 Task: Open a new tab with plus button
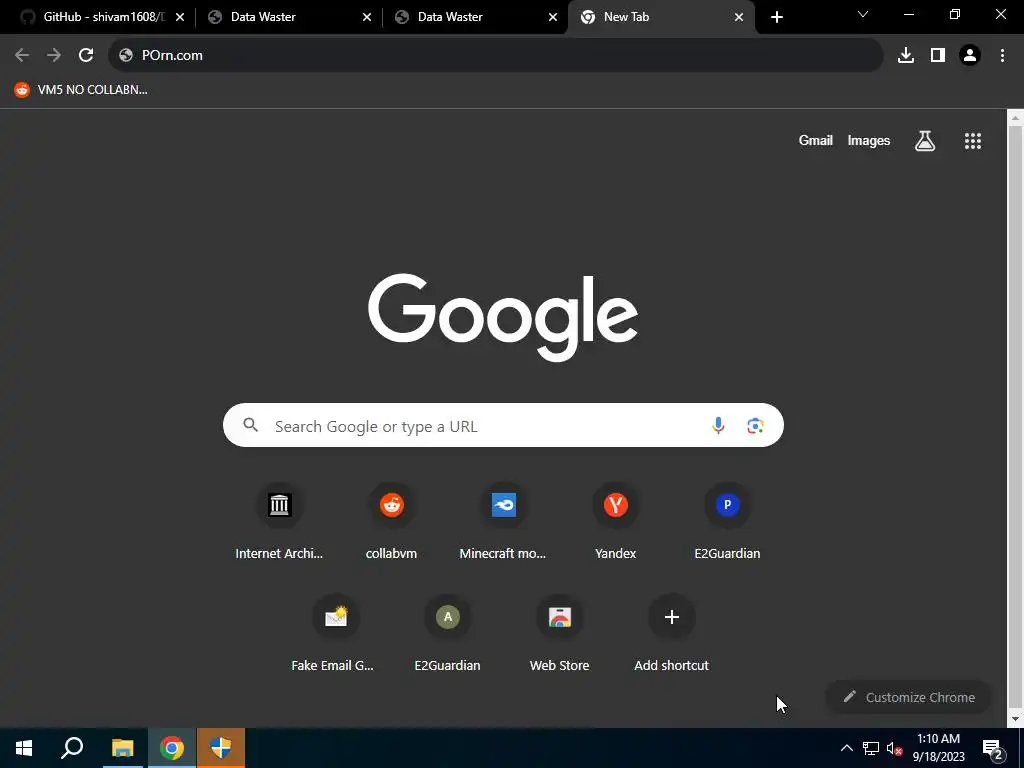pyautogui.click(x=776, y=17)
